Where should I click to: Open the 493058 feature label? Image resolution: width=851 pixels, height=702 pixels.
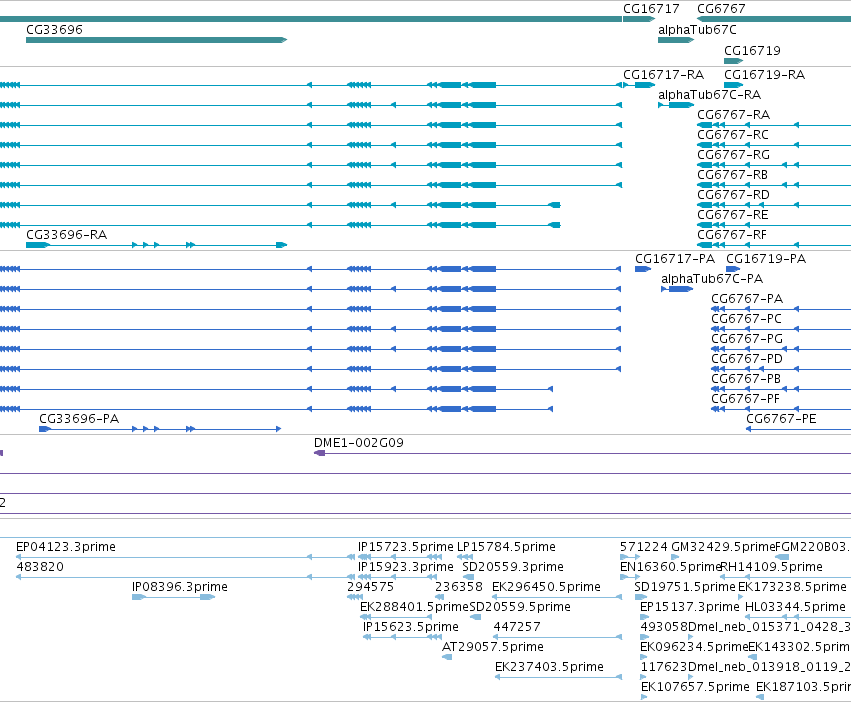pos(664,627)
